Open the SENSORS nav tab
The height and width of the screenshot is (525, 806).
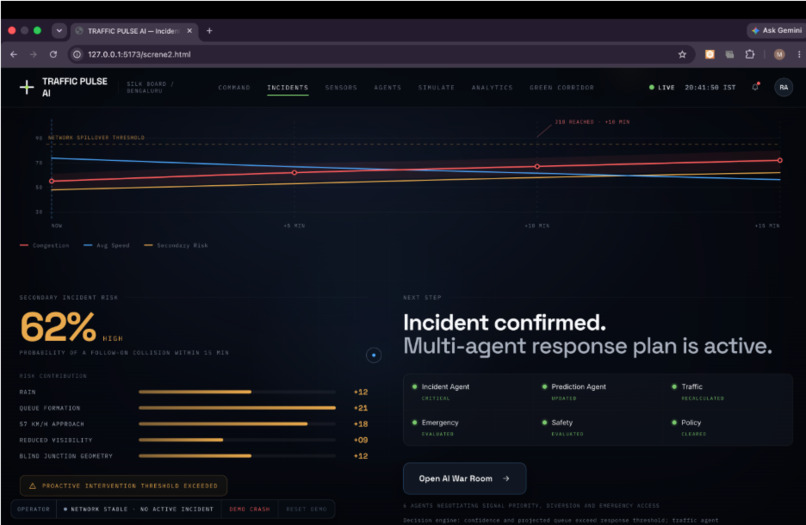341,87
